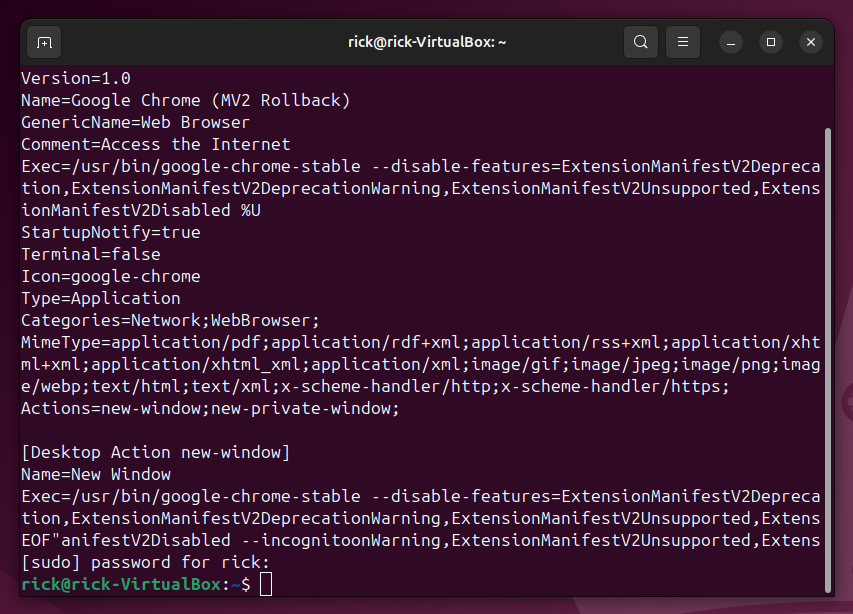The width and height of the screenshot is (853, 614).
Task: Open the terminal options menu
Action: (x=683, y=42)
